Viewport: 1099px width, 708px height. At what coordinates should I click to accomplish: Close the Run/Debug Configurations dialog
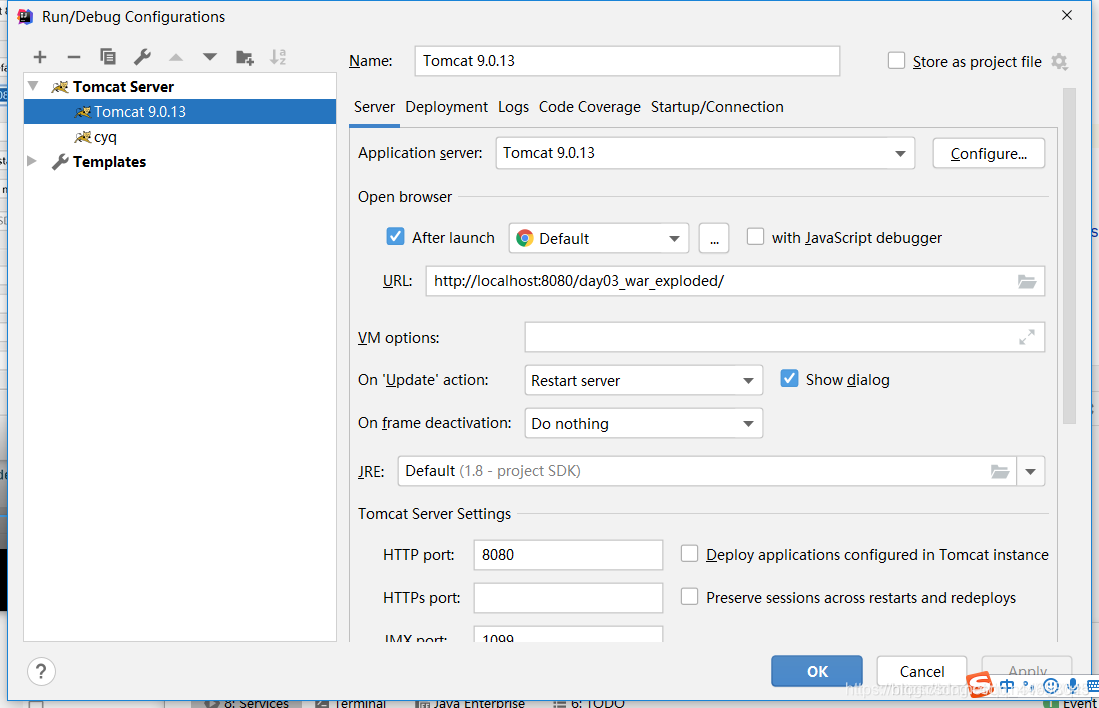pyautogui.click(x=1067, y=15)
